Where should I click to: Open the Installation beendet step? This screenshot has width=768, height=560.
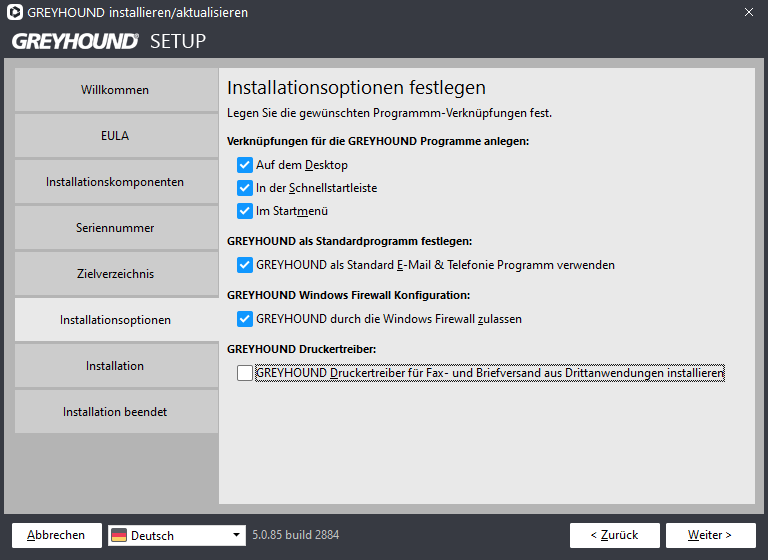click(117, 412)
